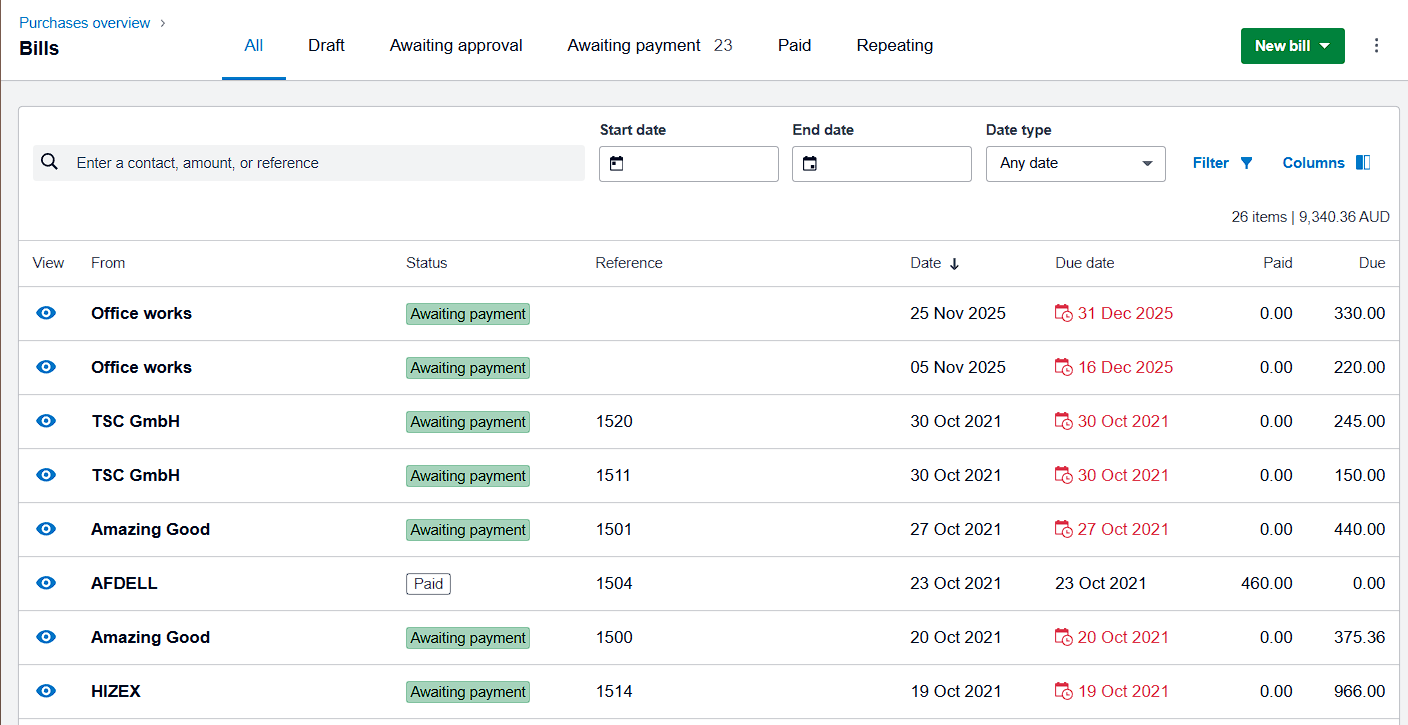This screenshot has width=1408, height=725.
Task: Expand the New bill dropdown arrow
Action: tap(1325, 46)
